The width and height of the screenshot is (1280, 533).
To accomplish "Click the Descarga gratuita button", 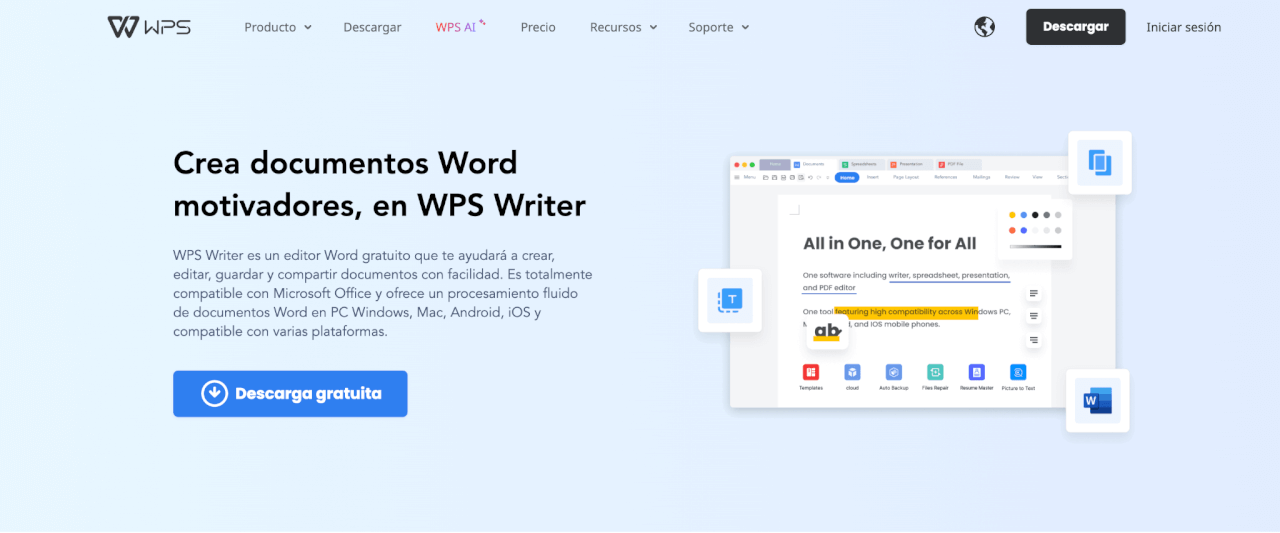I will (290, 394).
